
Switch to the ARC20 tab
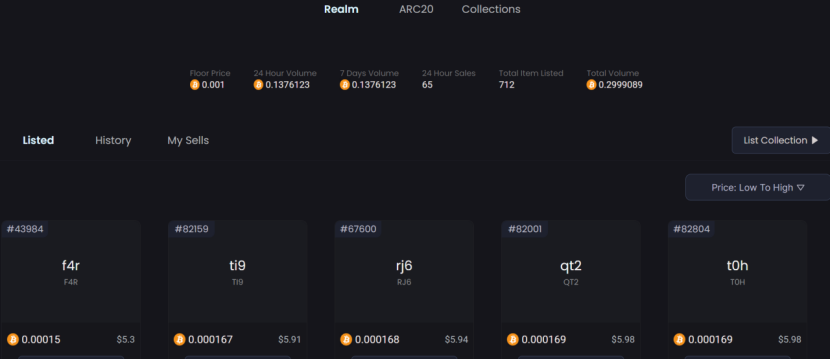pyautogui.click(x=416, y=9)
